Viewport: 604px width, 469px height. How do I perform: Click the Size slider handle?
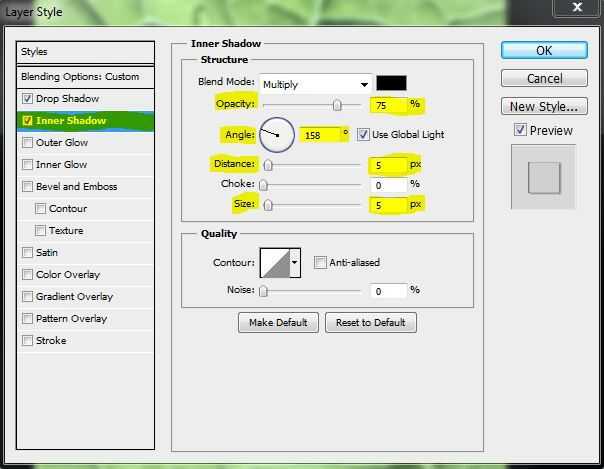point(268,205)
